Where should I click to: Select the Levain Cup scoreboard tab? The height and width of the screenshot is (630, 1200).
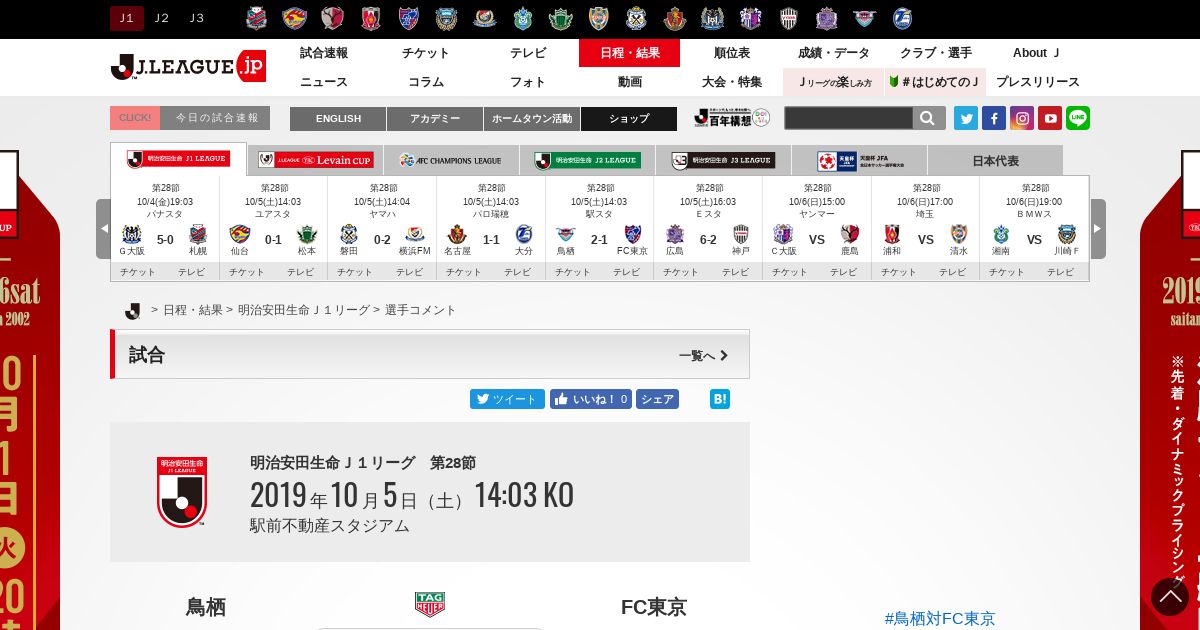315,160
